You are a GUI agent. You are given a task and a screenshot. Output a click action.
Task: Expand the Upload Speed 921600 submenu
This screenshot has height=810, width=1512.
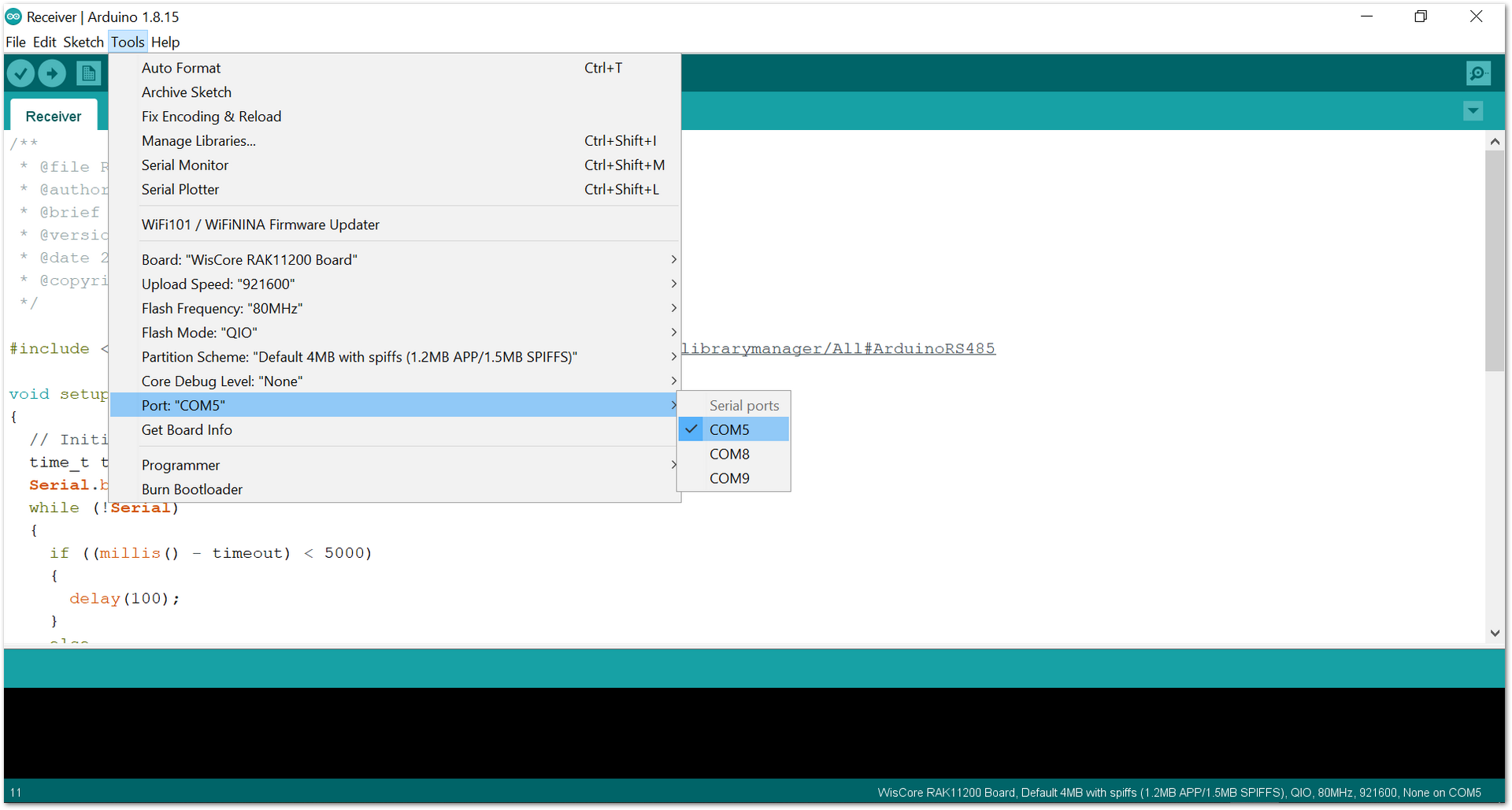click(x=395, y=284)
